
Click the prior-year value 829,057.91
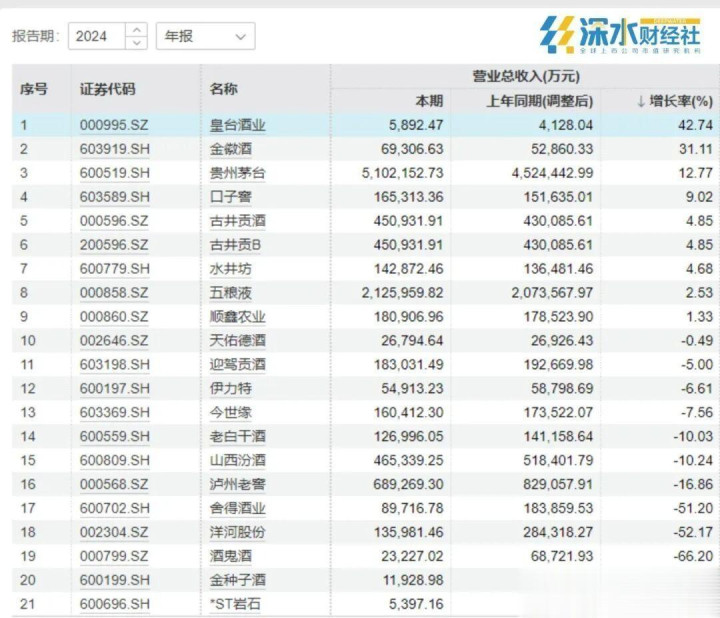(558, 484)
